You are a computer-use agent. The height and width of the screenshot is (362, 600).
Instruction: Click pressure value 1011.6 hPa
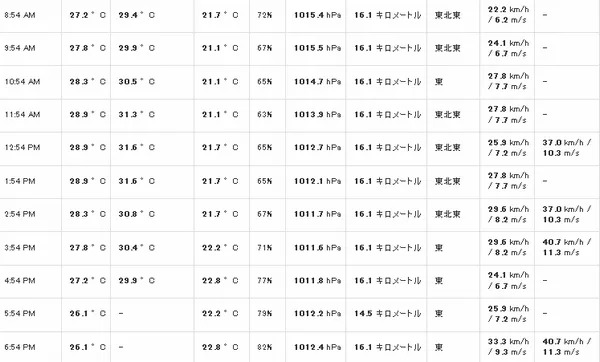(317, 248)
